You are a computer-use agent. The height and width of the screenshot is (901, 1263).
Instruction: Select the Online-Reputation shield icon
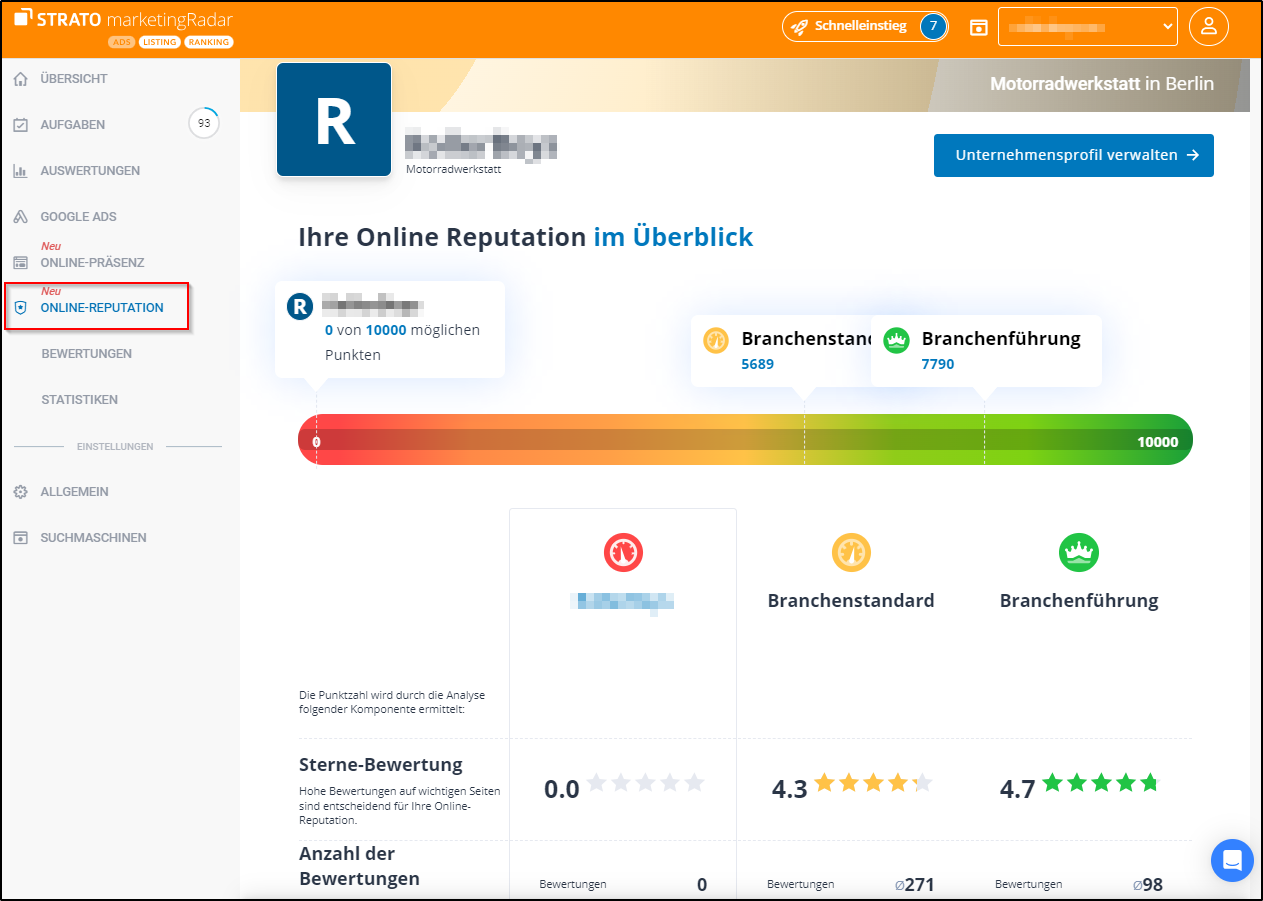[20, 308]
